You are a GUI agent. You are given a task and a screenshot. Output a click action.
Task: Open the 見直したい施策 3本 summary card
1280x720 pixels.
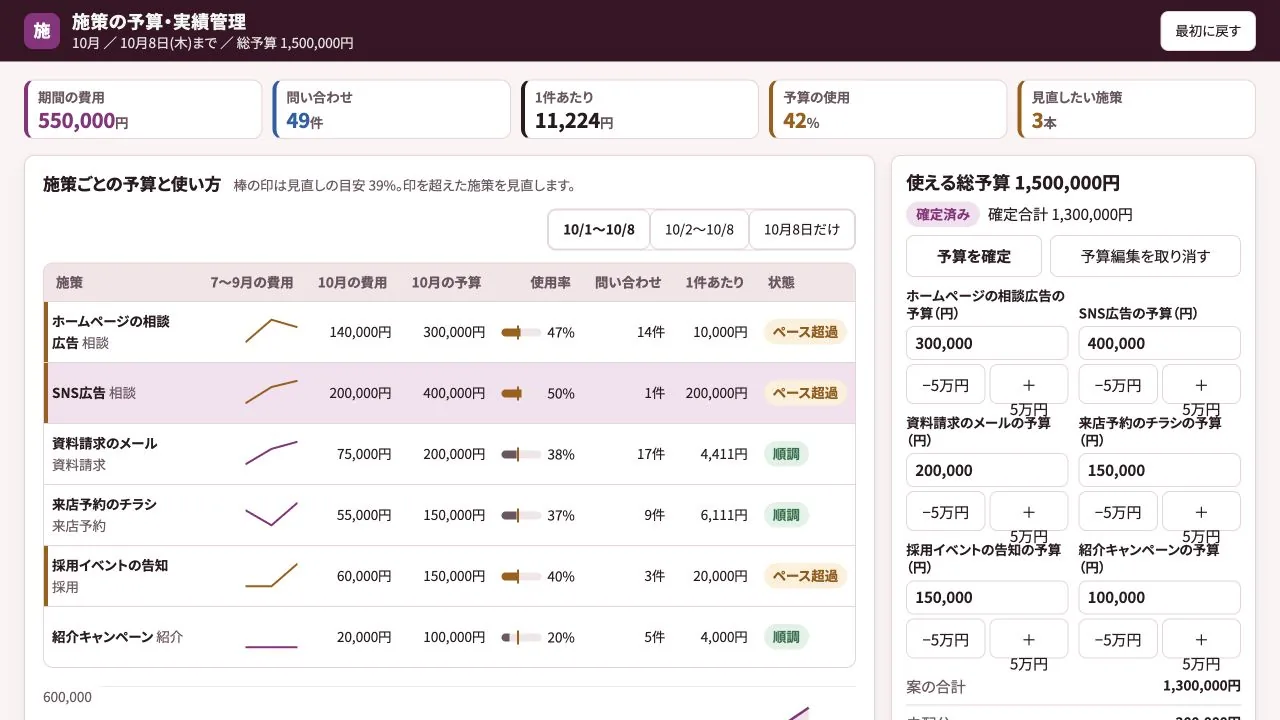tap(1136, 109)
